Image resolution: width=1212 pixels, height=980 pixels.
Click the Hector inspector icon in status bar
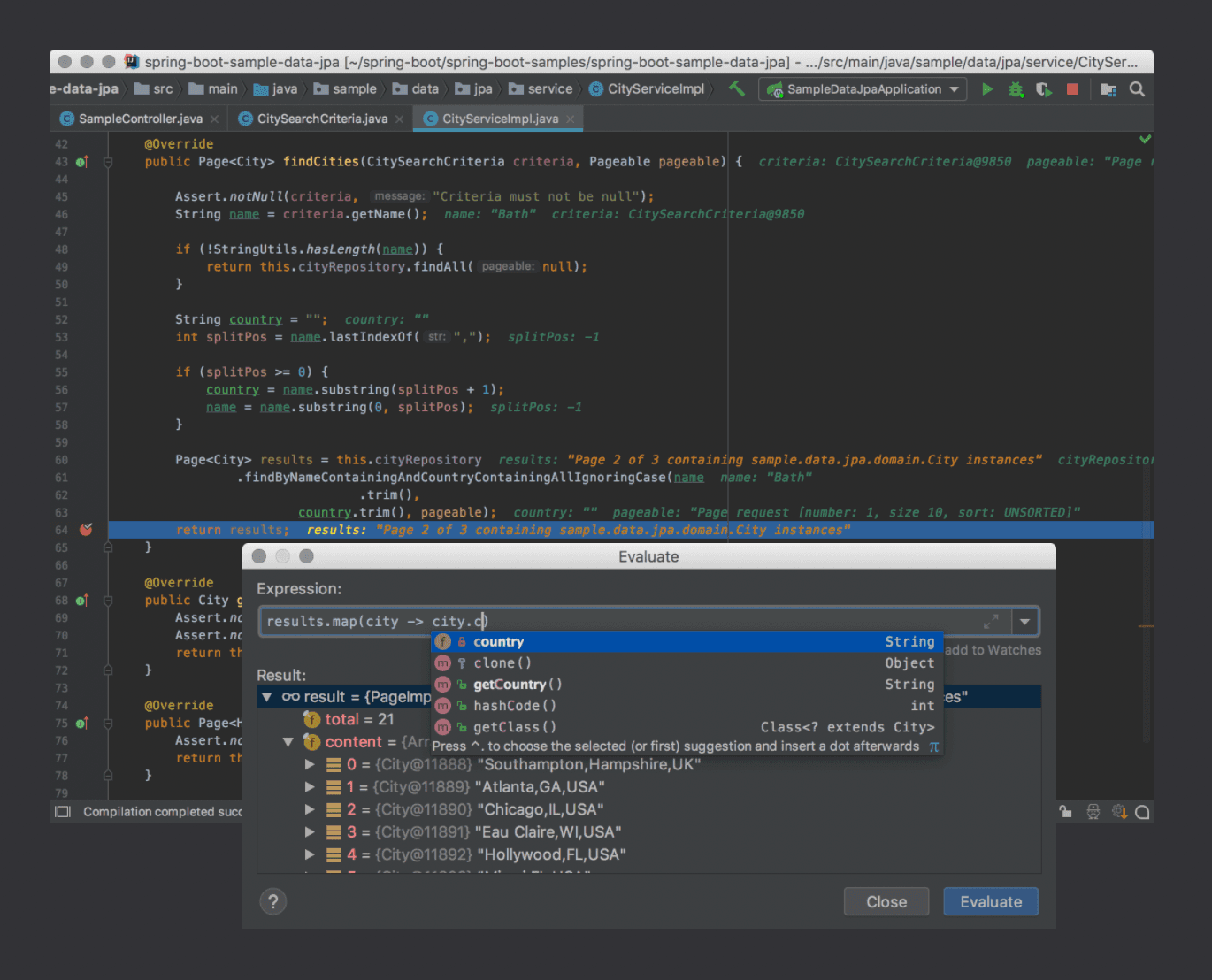1093,812
